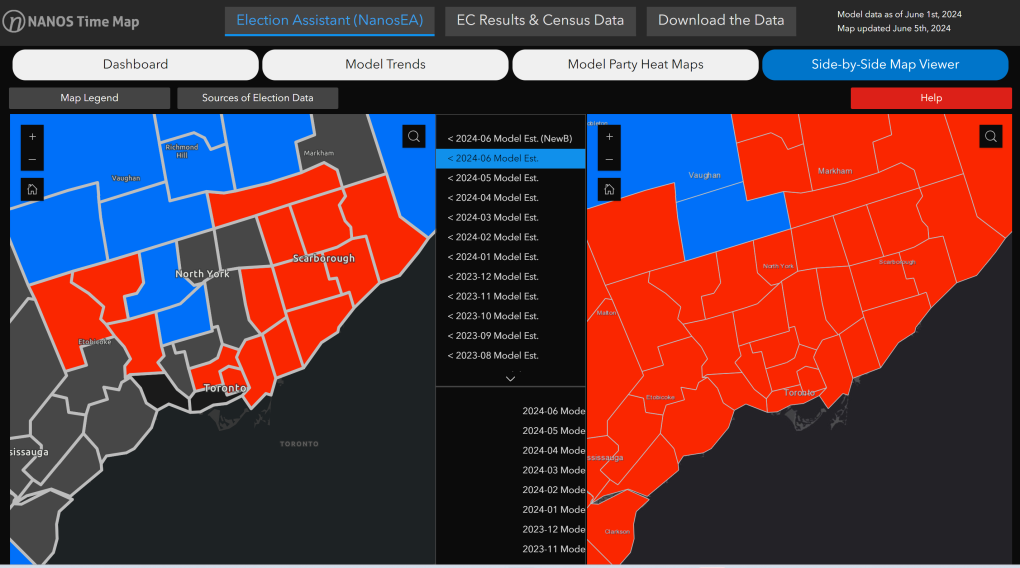The height and width of the screenshot is (568, 1020).
Task: Click Scarborough label on left map
Action: 324,258
